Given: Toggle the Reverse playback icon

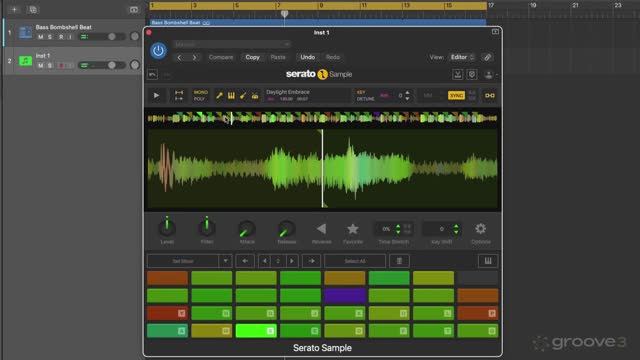Looking at the screenshot, I should pyautogui.click(x=321, y=229).
